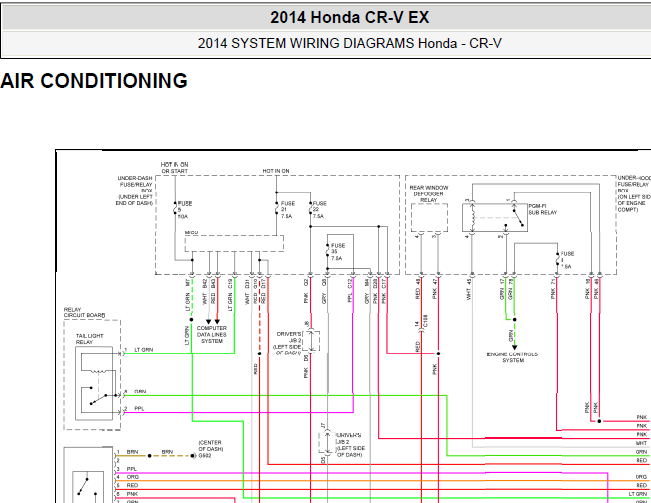Click terminal label 'D31'
The height and width of the screenshot is (503, 651).
pos(247,283)
